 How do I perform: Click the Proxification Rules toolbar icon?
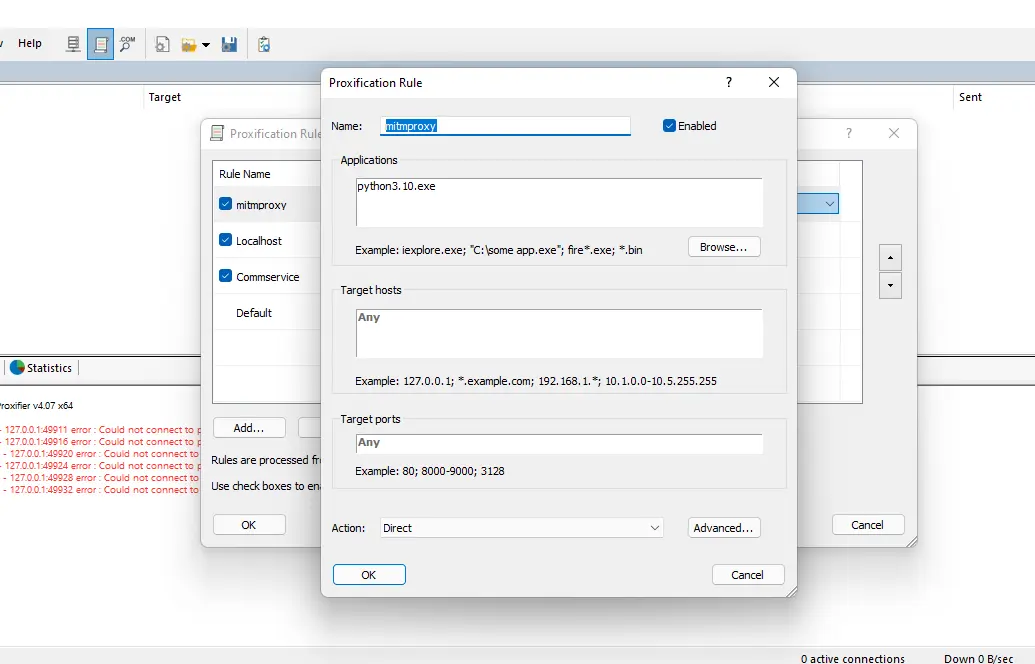point(100,44)
